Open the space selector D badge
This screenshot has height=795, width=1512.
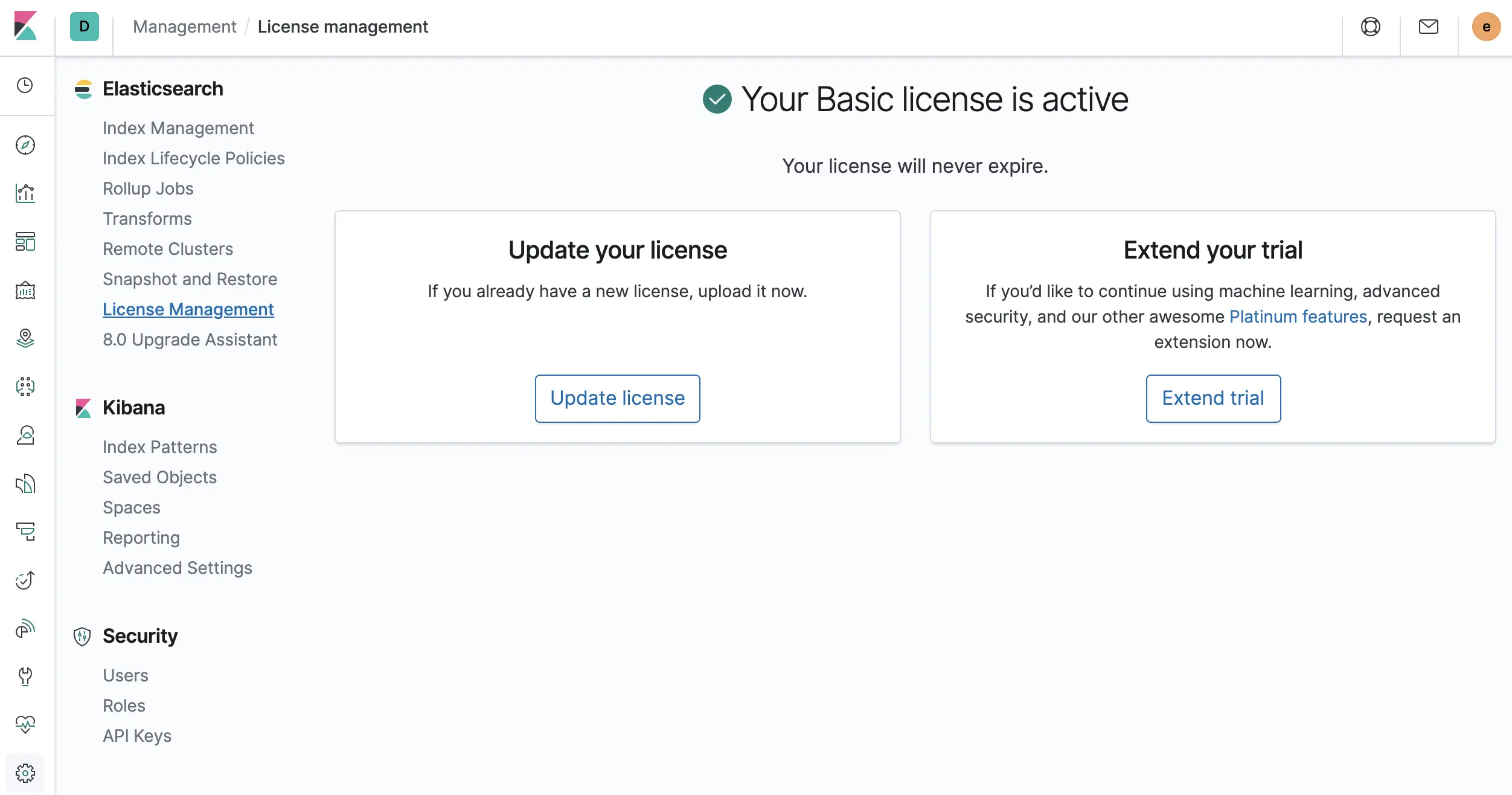85,27
